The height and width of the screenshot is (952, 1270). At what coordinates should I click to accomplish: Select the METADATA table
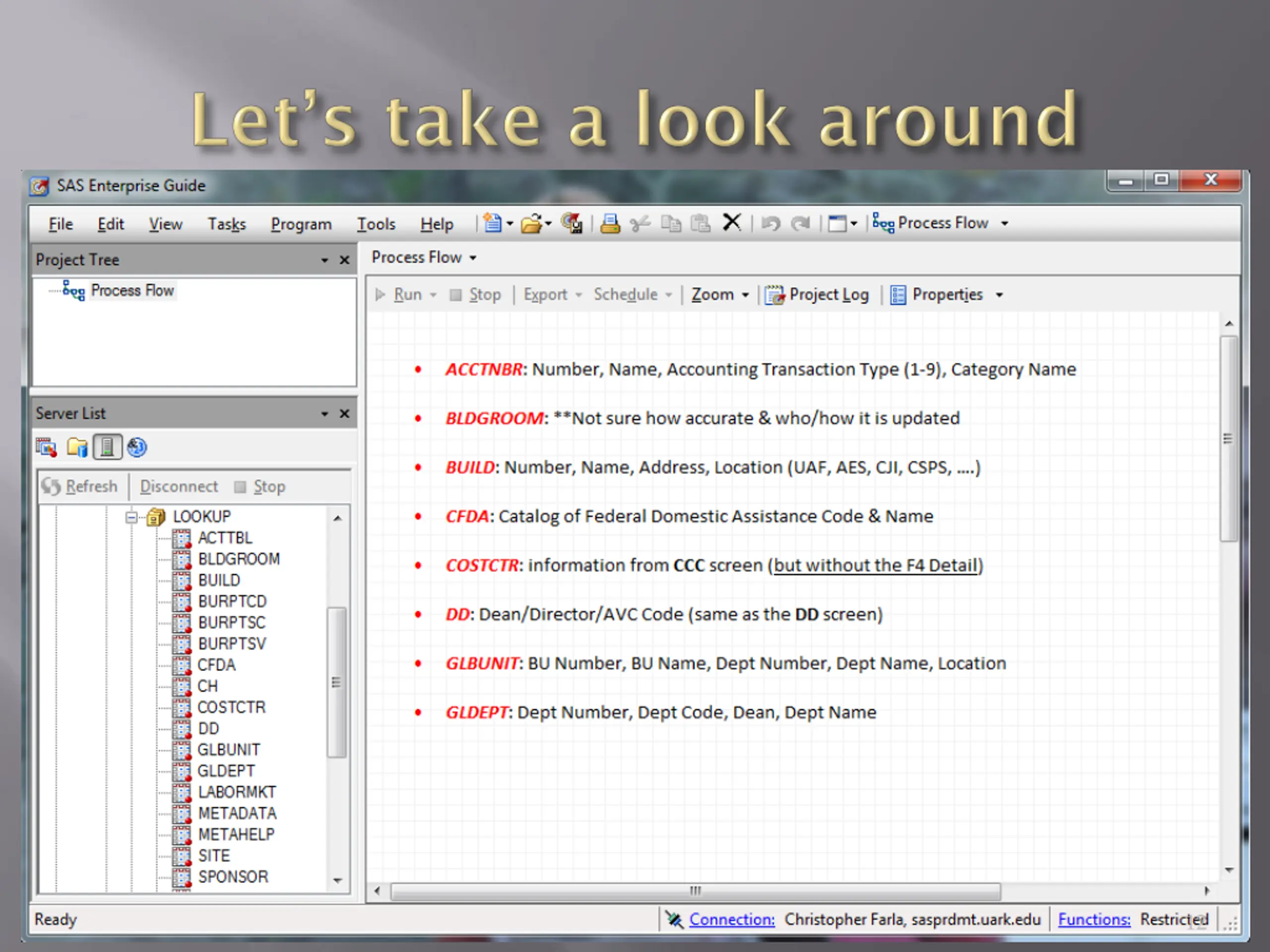(237, 814)
